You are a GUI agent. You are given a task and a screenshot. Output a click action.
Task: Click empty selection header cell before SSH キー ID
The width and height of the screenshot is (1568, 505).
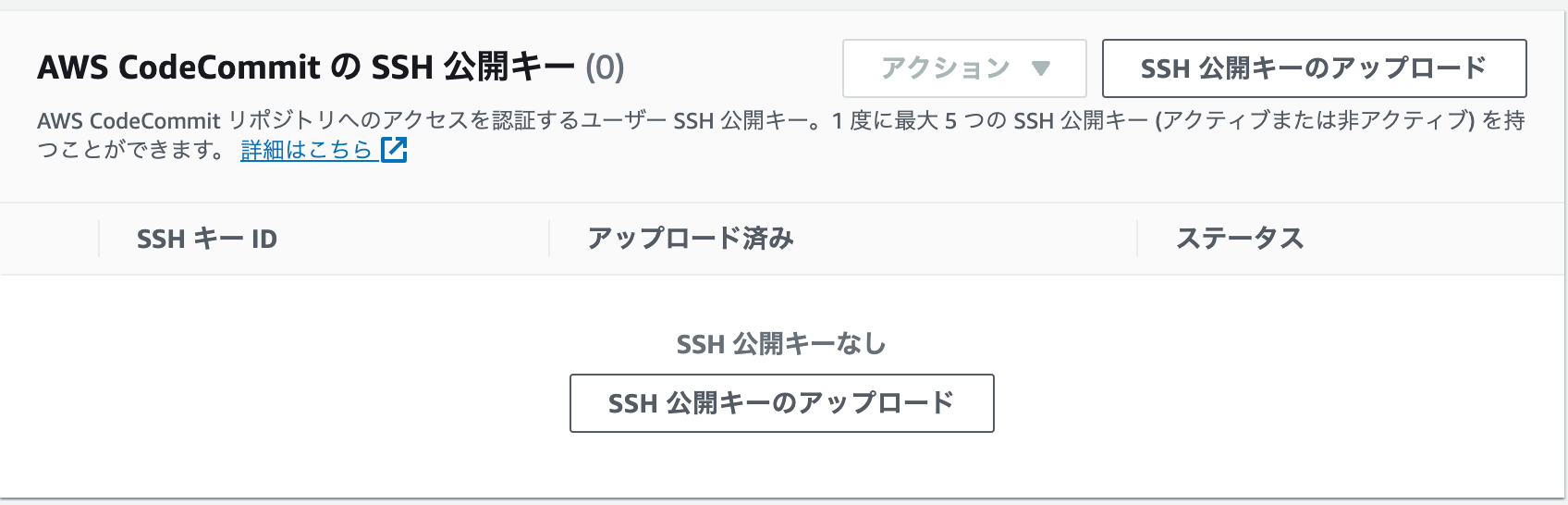[x=49, y=239]
